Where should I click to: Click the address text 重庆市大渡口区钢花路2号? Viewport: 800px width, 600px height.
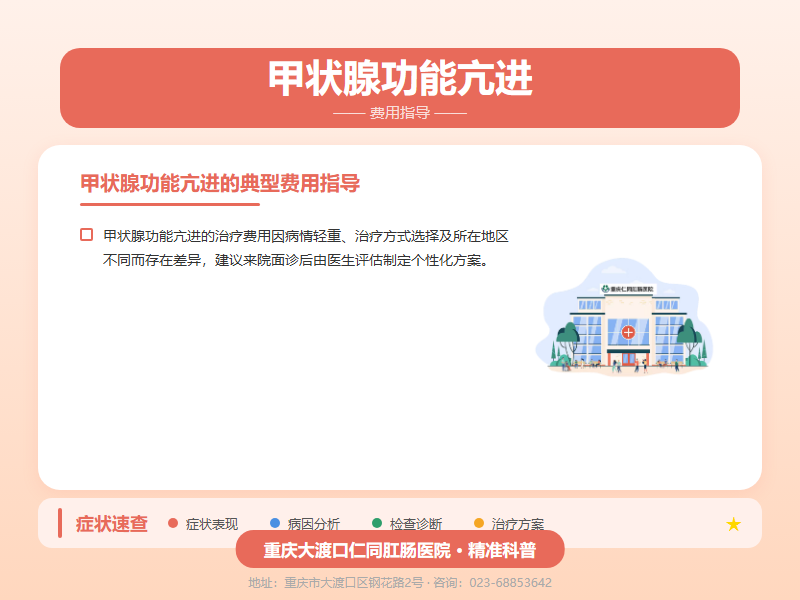[x=354, y=583]
